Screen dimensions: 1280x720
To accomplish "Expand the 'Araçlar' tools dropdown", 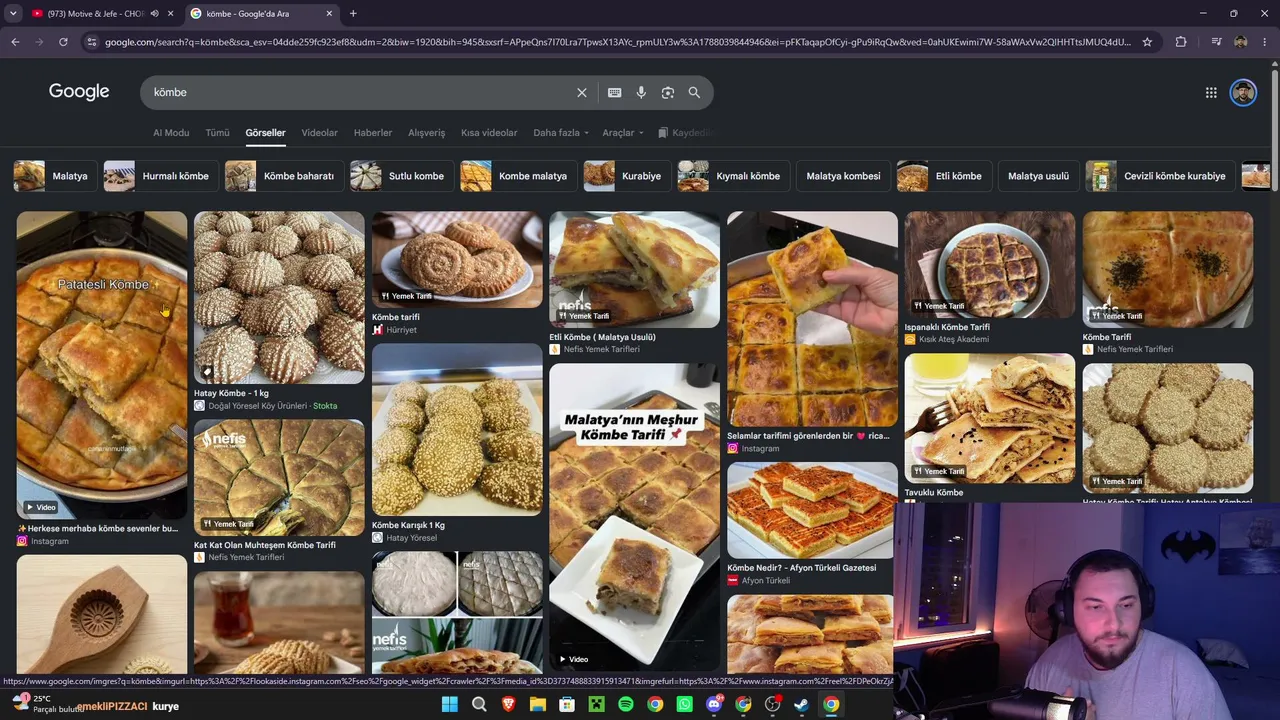I will click(x=622, y=133).
